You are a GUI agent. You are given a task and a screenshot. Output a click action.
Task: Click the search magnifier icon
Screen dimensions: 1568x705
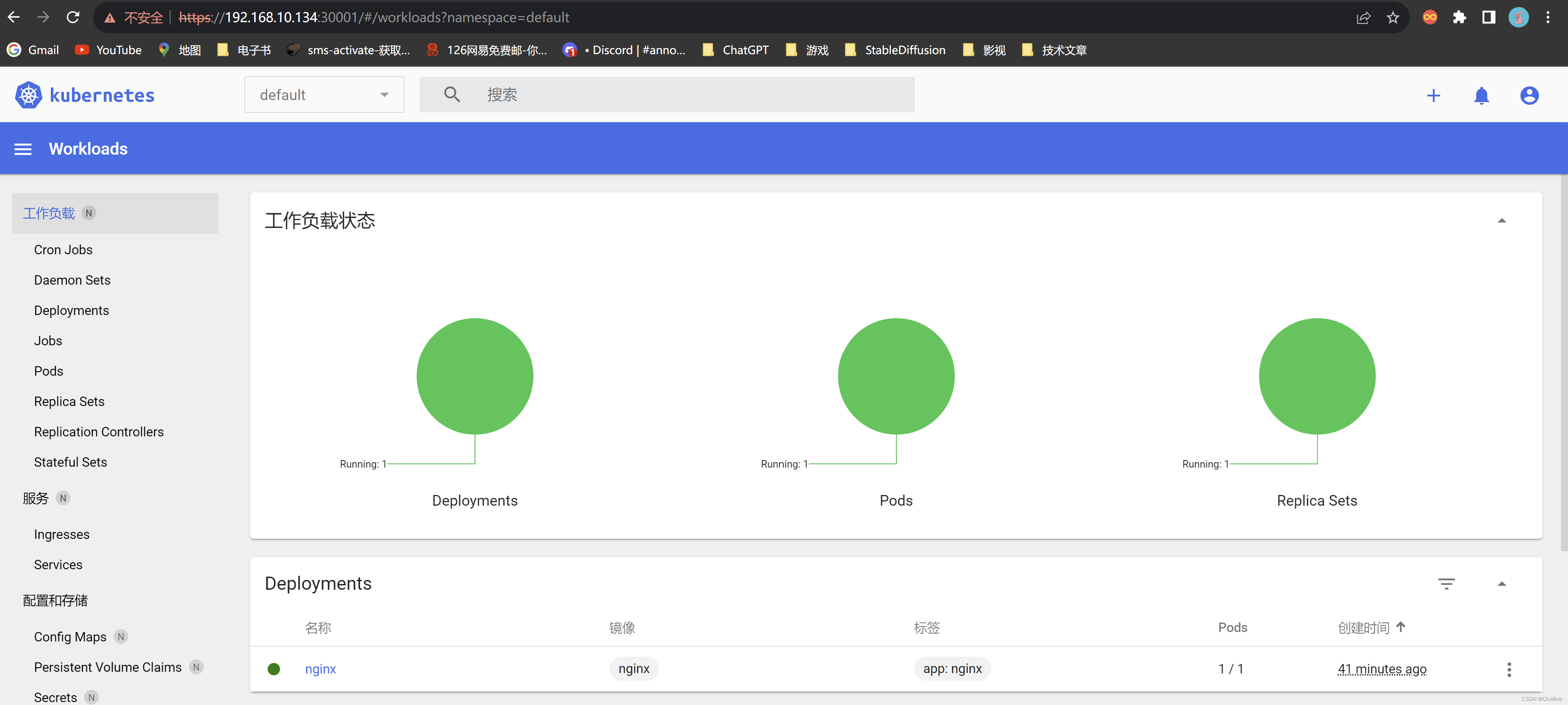tap(452, 94)
